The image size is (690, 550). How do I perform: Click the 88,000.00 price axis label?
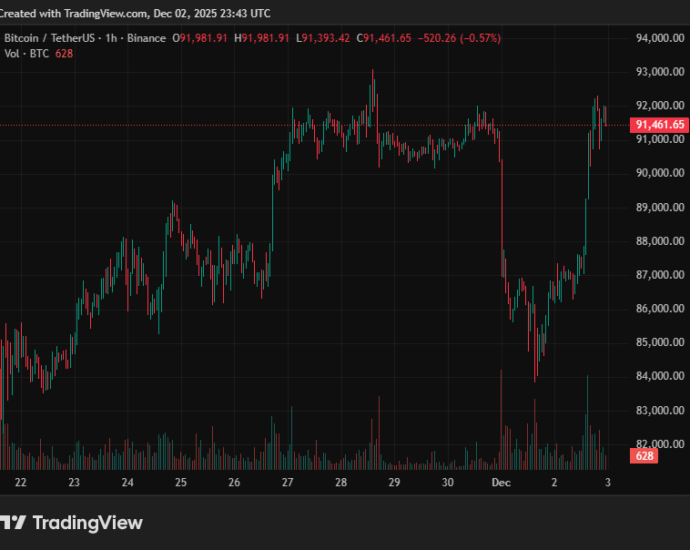tap(660, 241)
